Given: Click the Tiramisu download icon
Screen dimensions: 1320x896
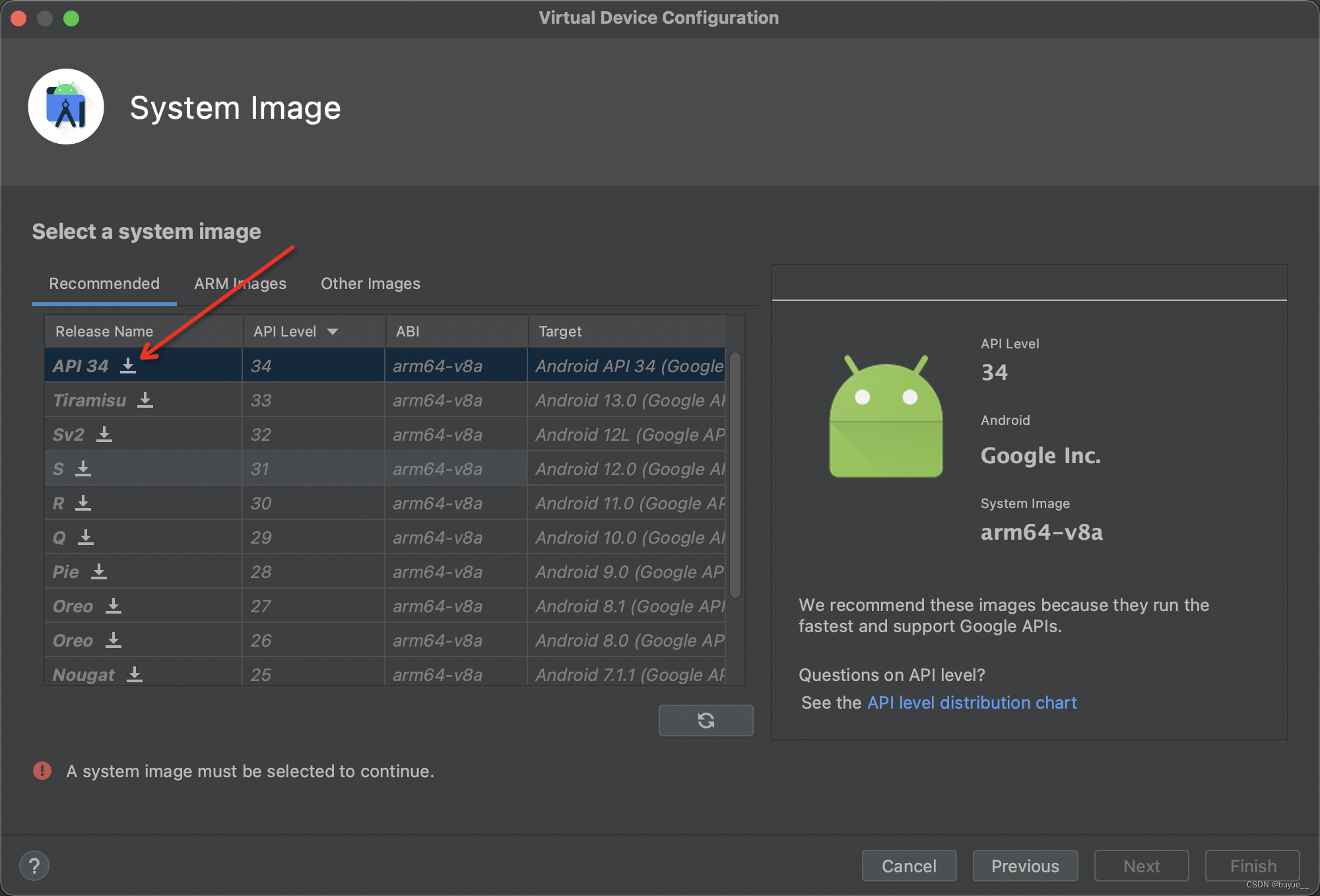Looking at the screenshot, I should [x=145, y=400].
